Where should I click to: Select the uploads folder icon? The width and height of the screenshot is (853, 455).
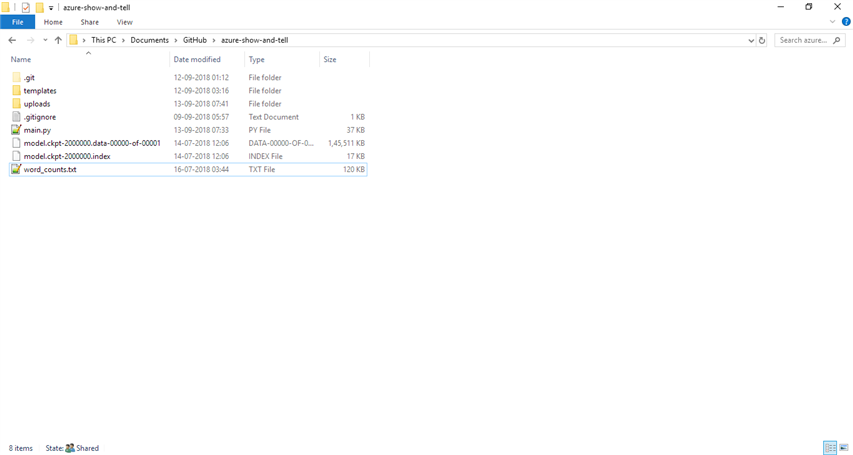tap(16, 103)
